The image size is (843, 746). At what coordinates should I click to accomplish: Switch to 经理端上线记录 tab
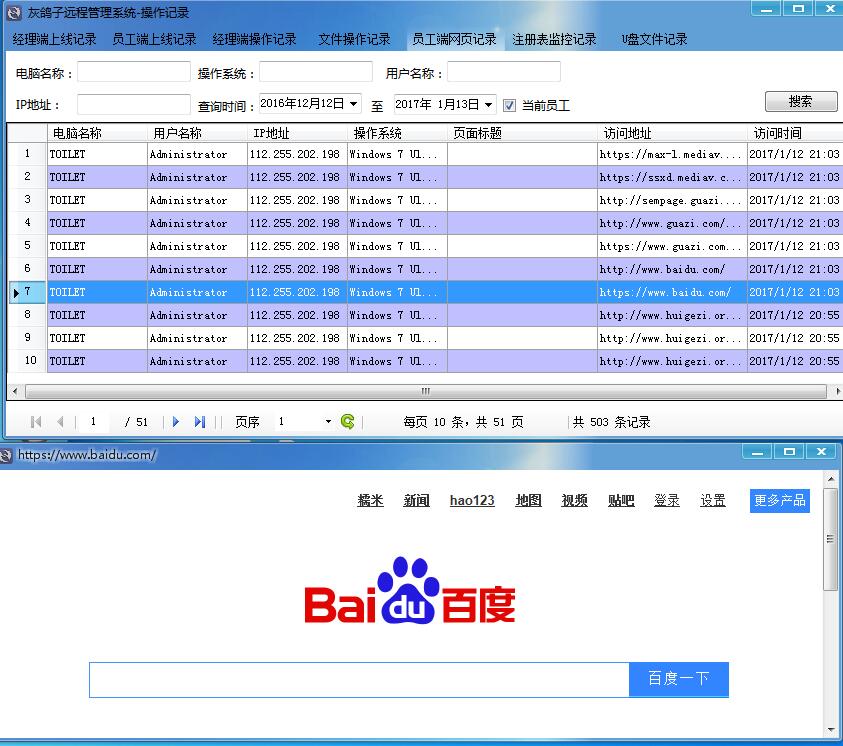[x=54, y=39]
